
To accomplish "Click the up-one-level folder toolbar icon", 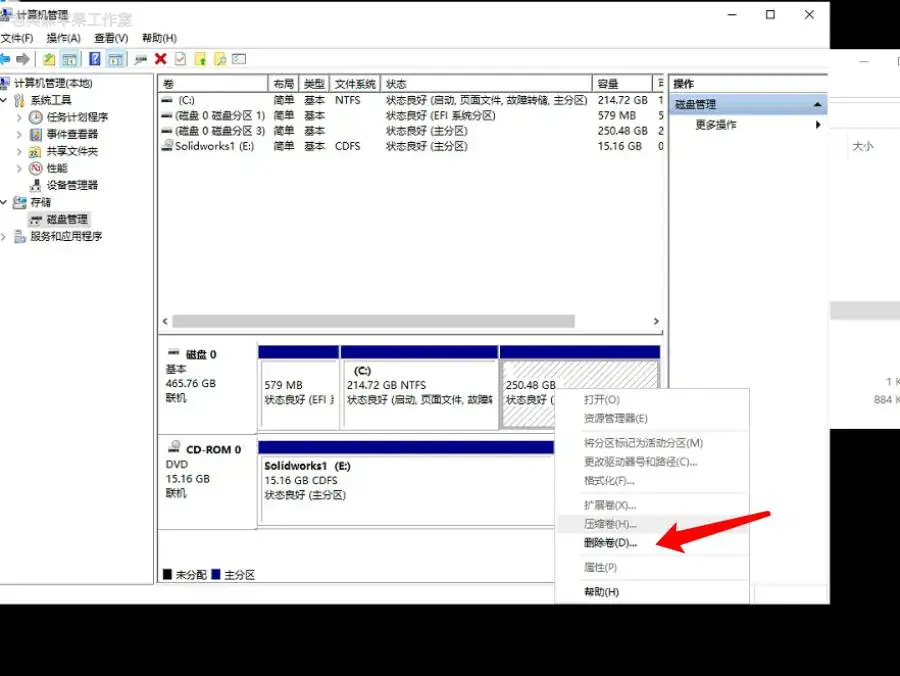I will [49, 59].
